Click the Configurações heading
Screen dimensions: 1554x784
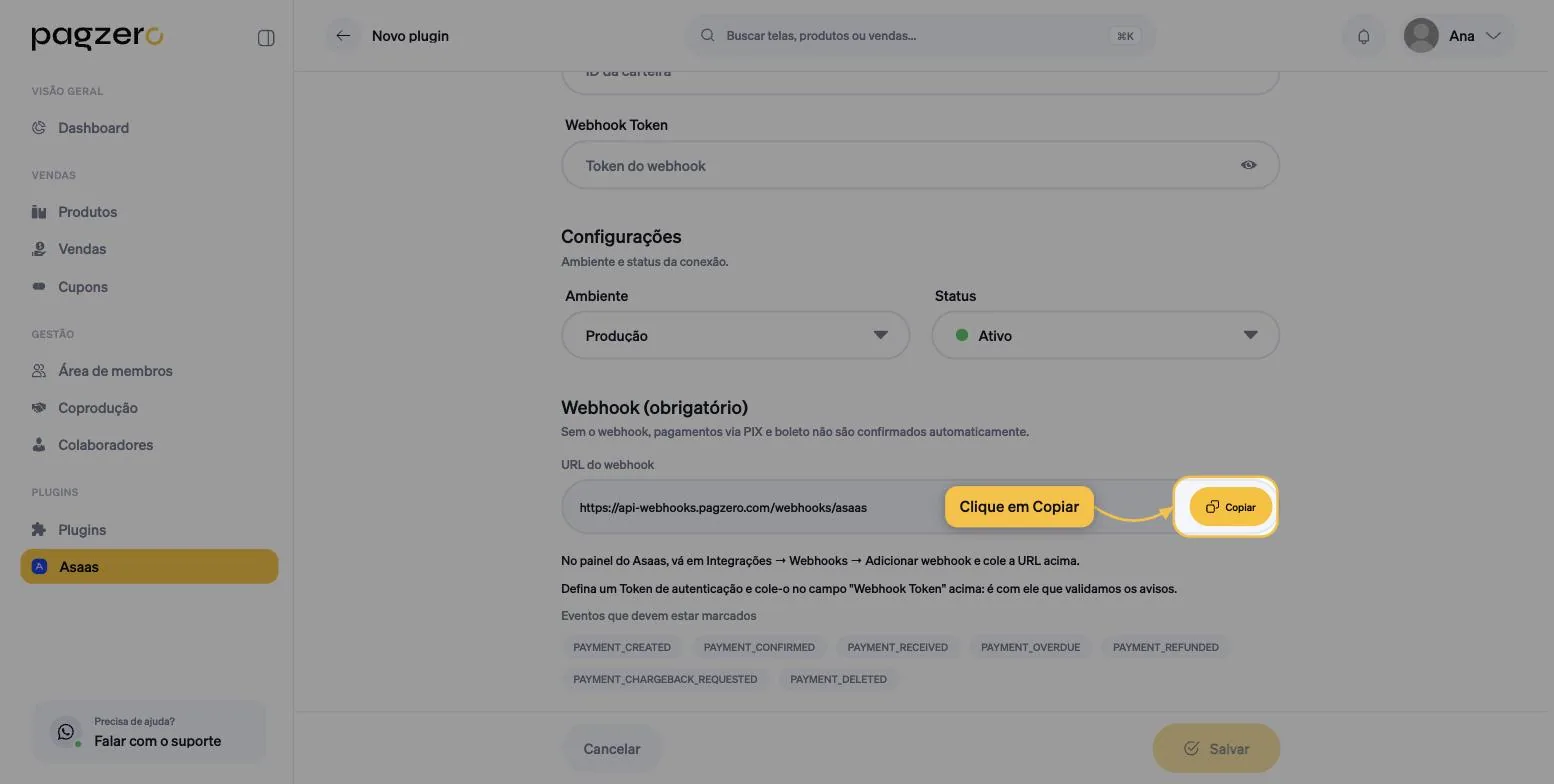tap(621, 237)
